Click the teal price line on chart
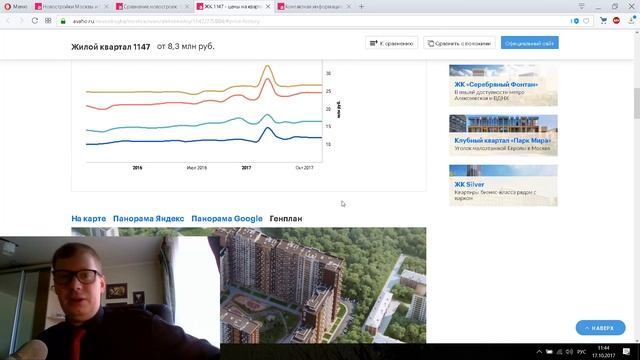The image size is (640, 360). [x=163, y=127]
